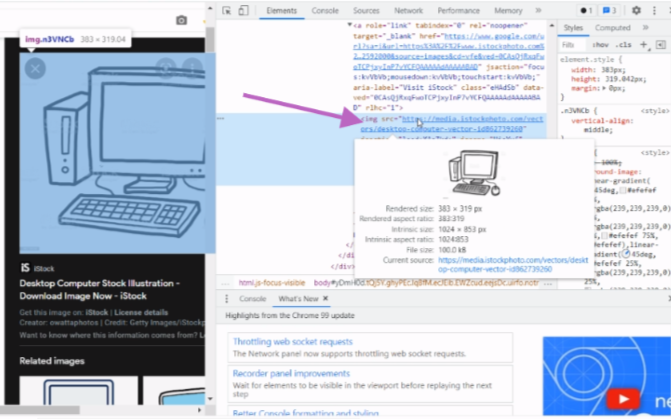Open the 45deg angle clock picker
671x419 pixels.
(626, 254)
